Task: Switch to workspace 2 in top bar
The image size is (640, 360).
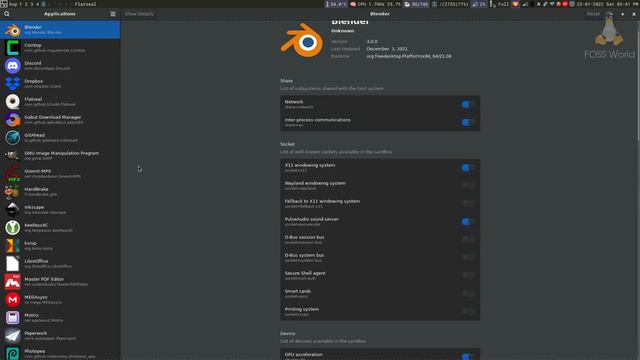Action: pyautogui.click(x=26, y=4)
